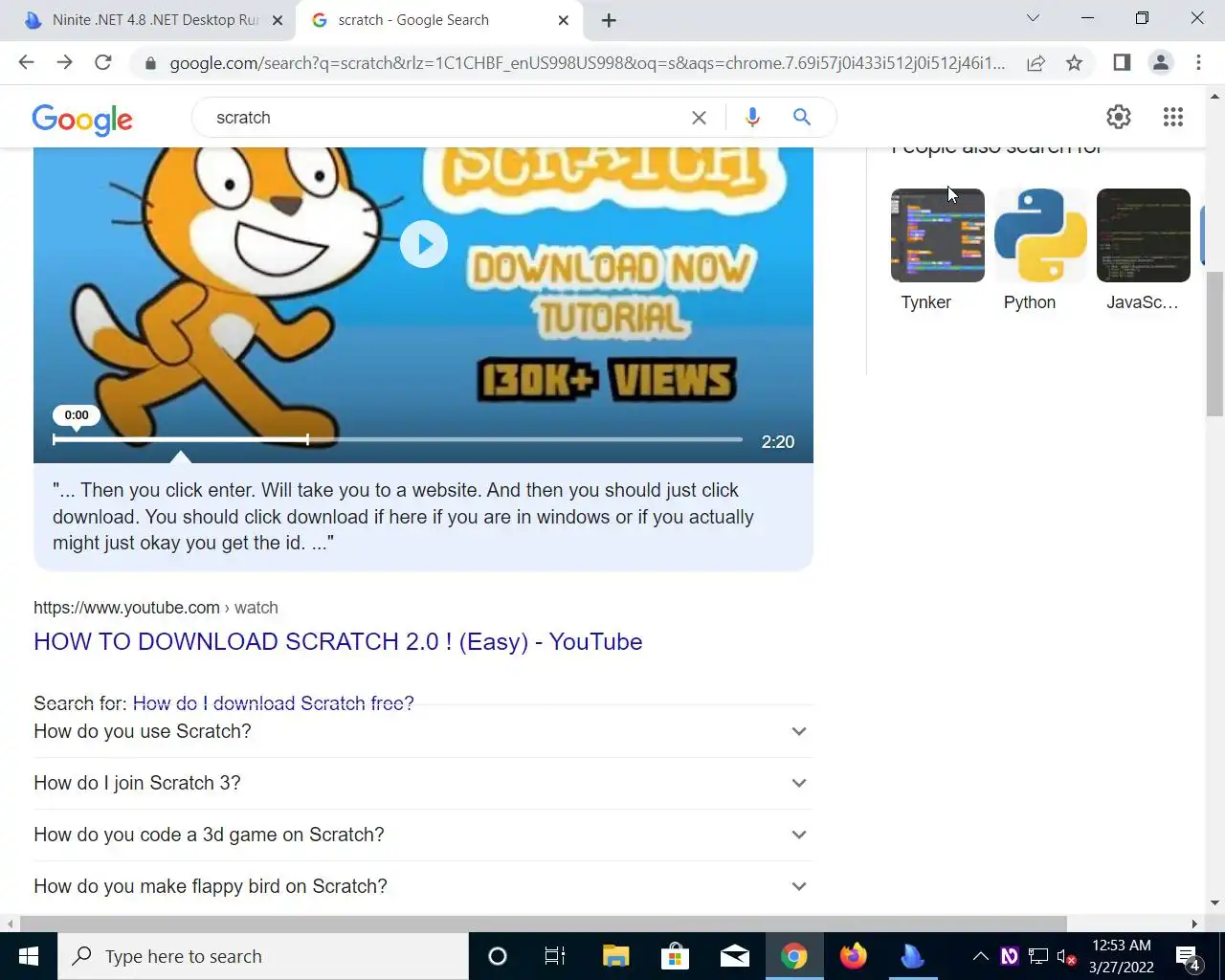1225x980 pixels.
Task: Expand How do you code a 3d game question
Action: click(x=423, y=835)
